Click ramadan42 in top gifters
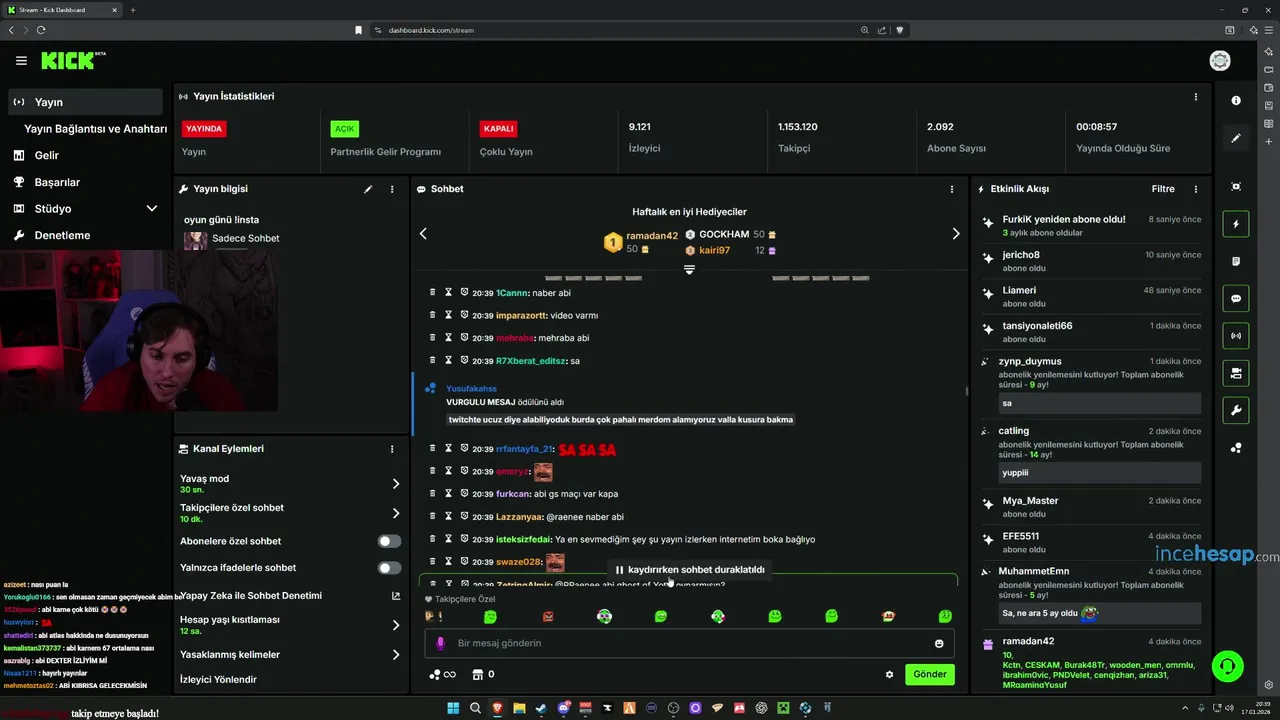Screen dimensions: 1280x720 (652, 236)
